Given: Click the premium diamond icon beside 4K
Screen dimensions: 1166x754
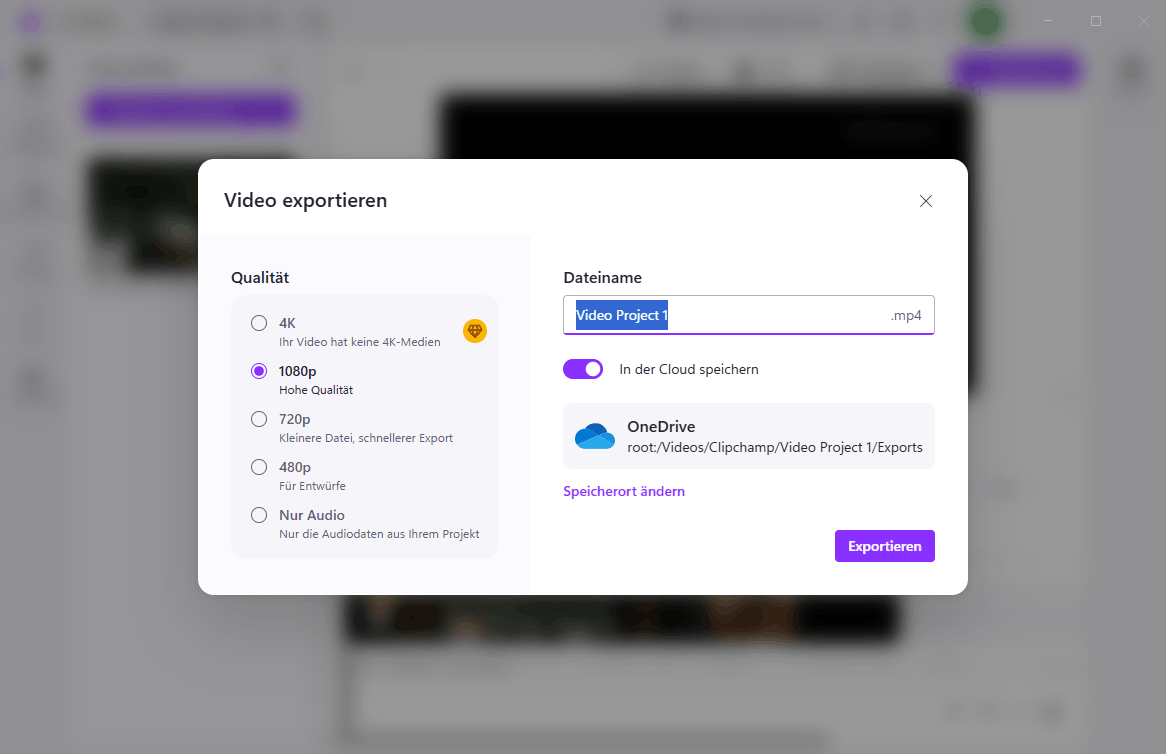Looking at the screenshot, I should pos(475,331).
